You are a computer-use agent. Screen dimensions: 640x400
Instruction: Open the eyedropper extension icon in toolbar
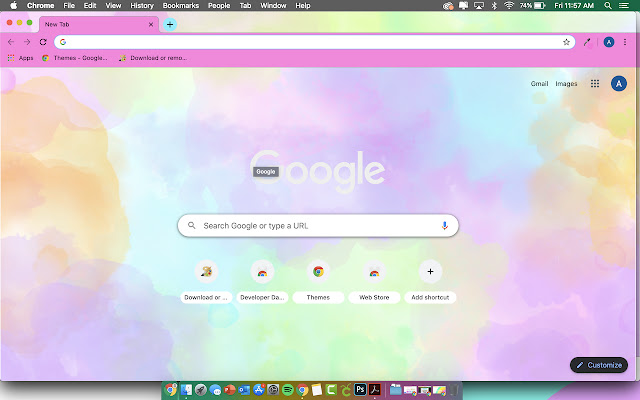tap(587, 42)
